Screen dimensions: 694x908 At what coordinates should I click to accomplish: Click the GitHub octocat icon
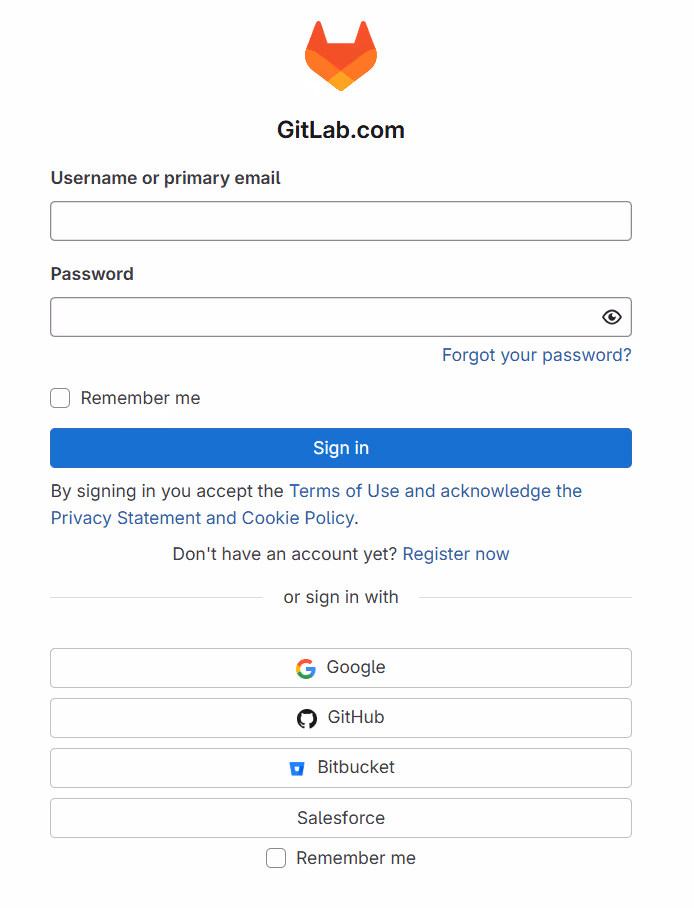pyautogui.click(x=307, y=719)
